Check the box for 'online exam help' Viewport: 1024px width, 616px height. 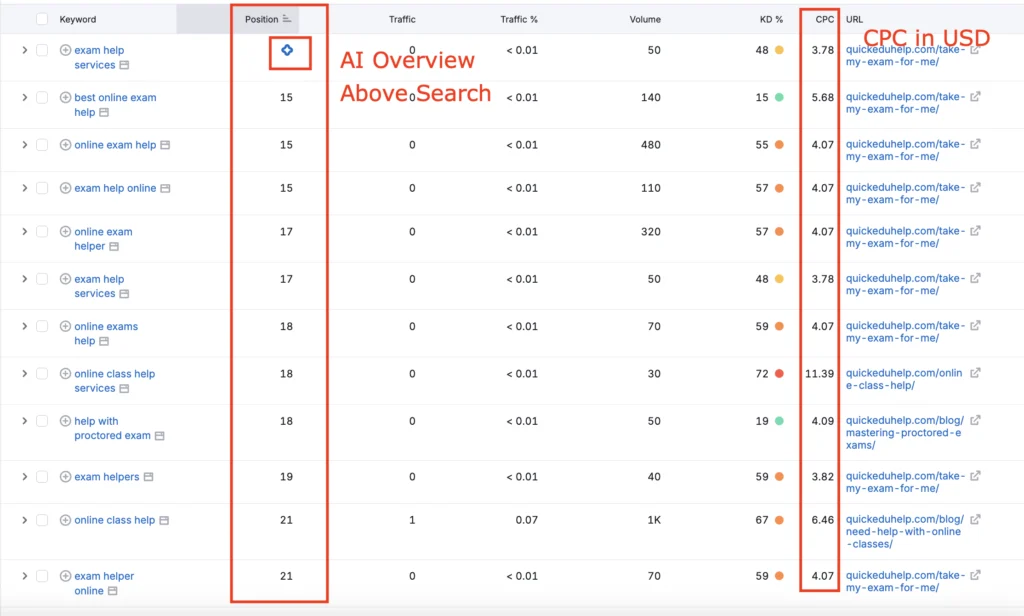click(x=42, y=145)
